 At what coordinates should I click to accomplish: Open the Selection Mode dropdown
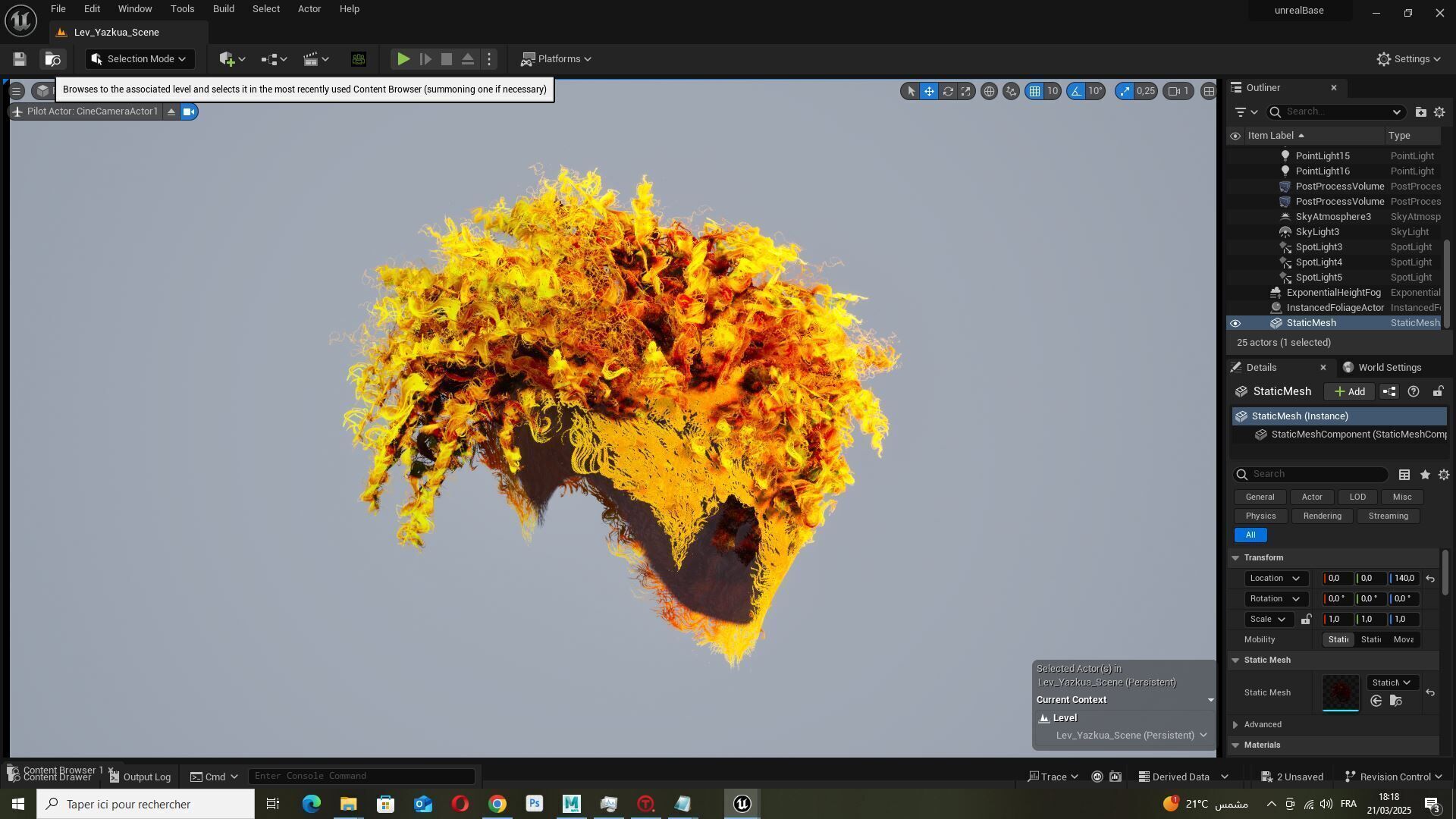140,59
